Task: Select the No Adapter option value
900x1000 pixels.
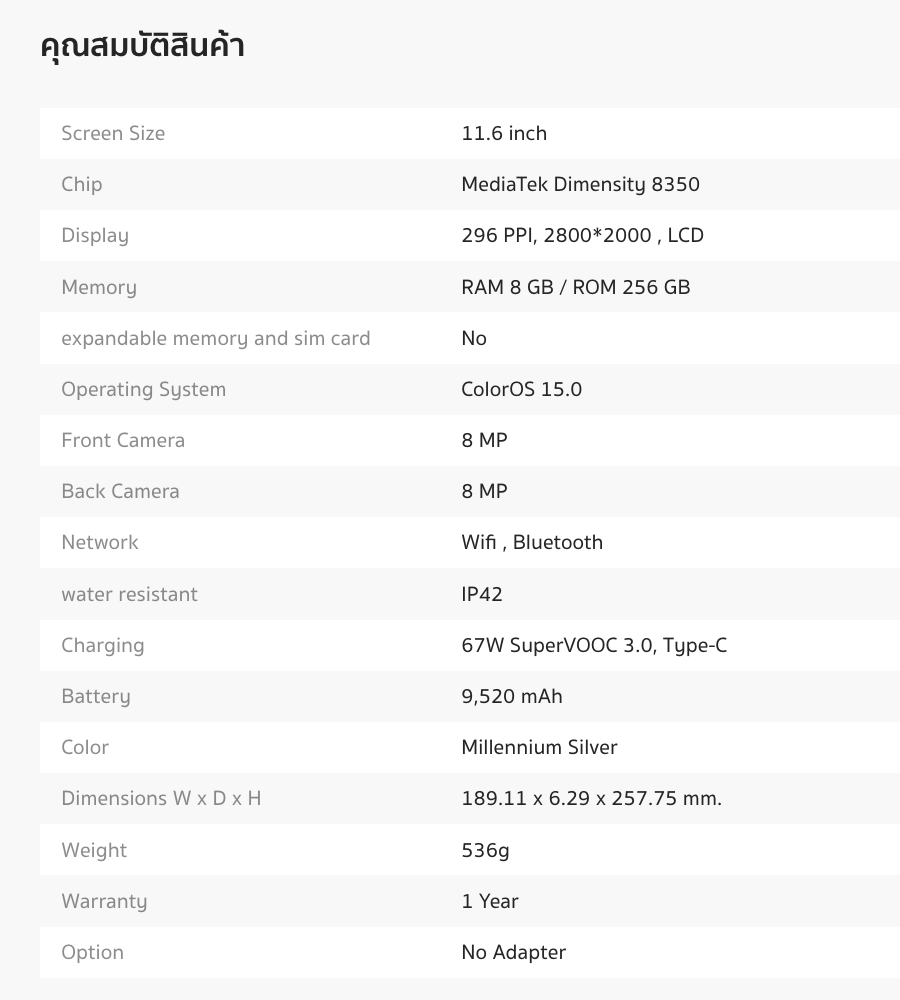Action: (x=513, y=953)
